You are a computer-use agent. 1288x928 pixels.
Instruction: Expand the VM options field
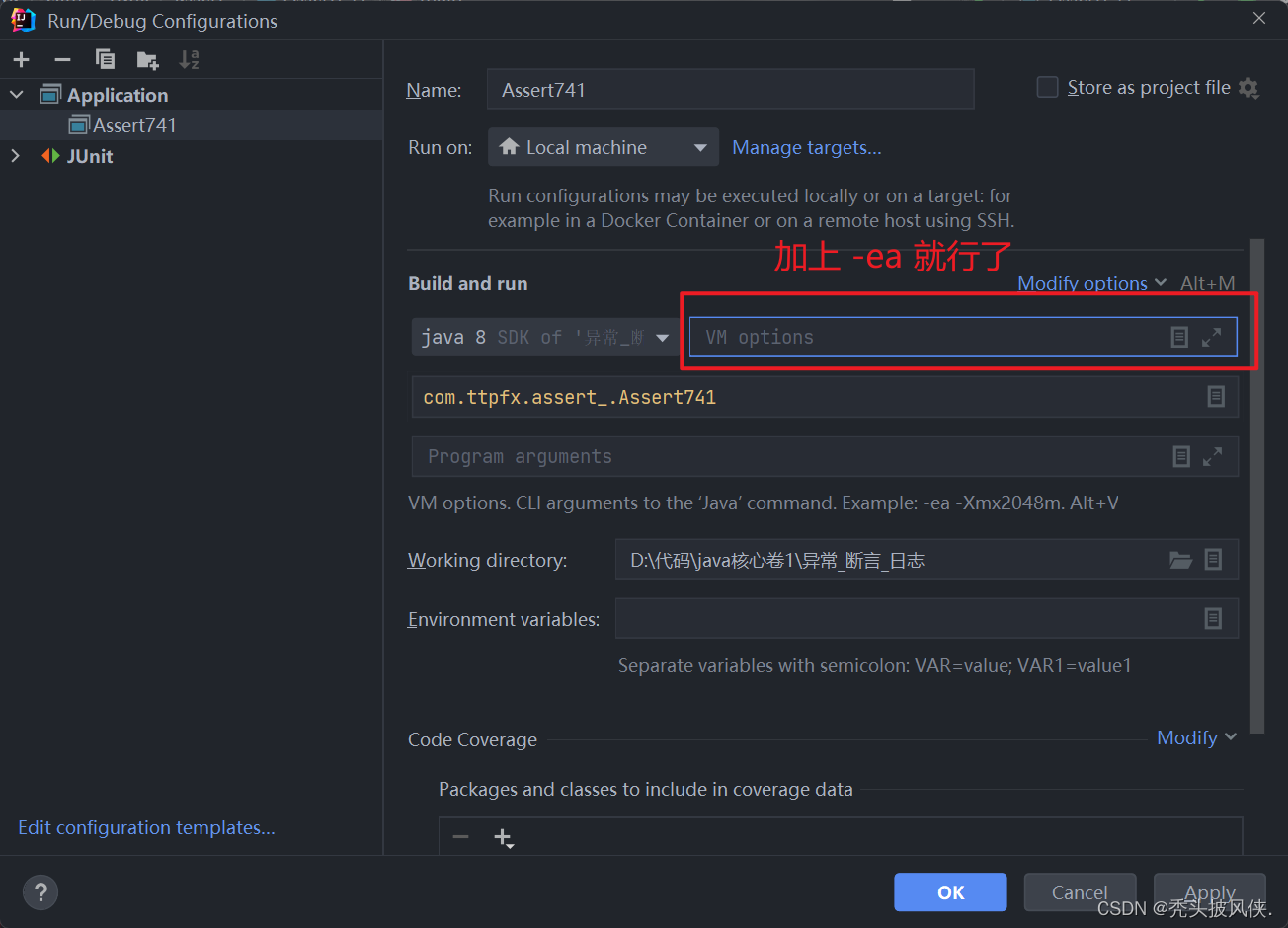[1212, 338]
